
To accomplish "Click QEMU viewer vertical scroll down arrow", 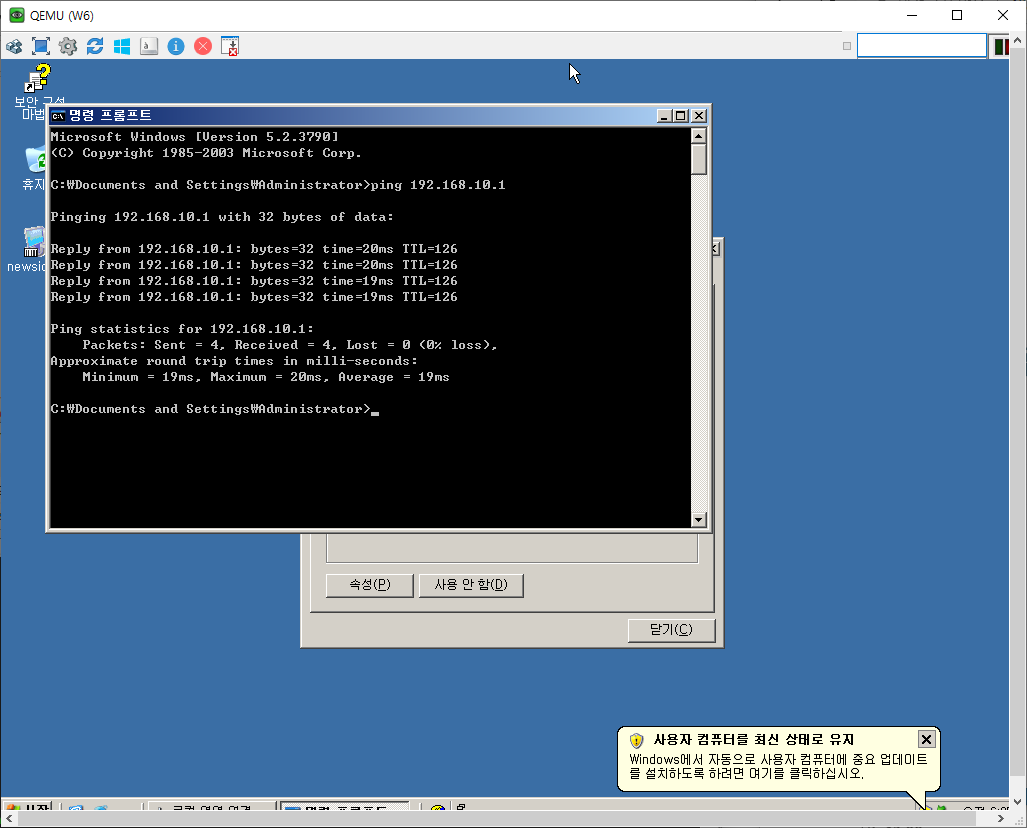I will click(x=1017, y=802).
